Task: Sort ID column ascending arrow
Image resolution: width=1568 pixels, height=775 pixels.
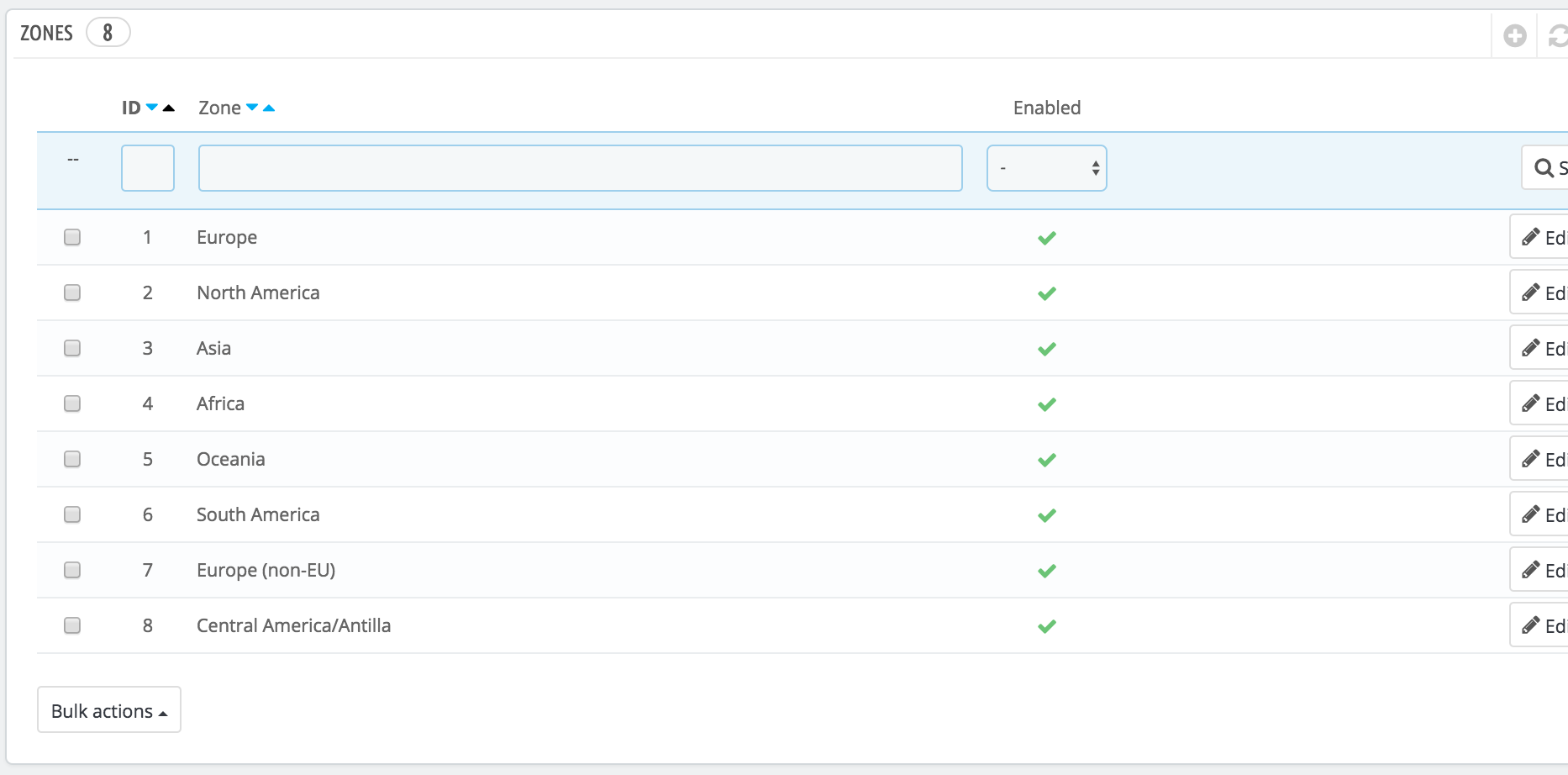Action: (169, 108)
